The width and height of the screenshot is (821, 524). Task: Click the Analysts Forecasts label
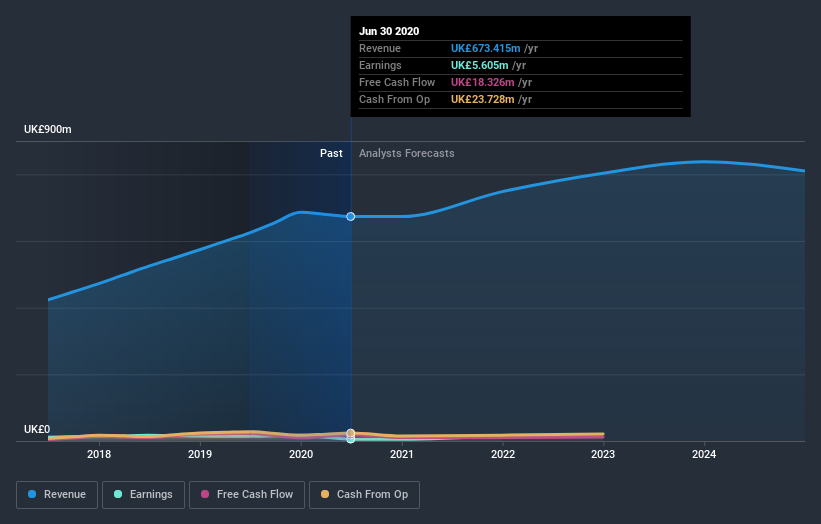[x=407, y=153]
